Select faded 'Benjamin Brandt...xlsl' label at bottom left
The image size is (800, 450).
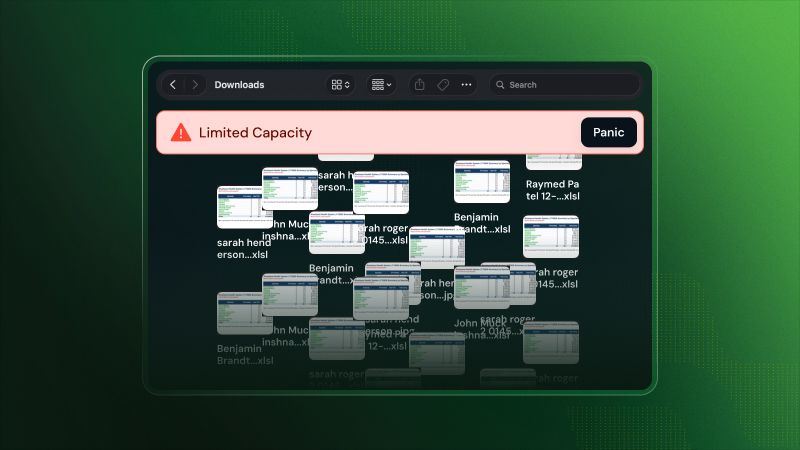click(245, 355)
